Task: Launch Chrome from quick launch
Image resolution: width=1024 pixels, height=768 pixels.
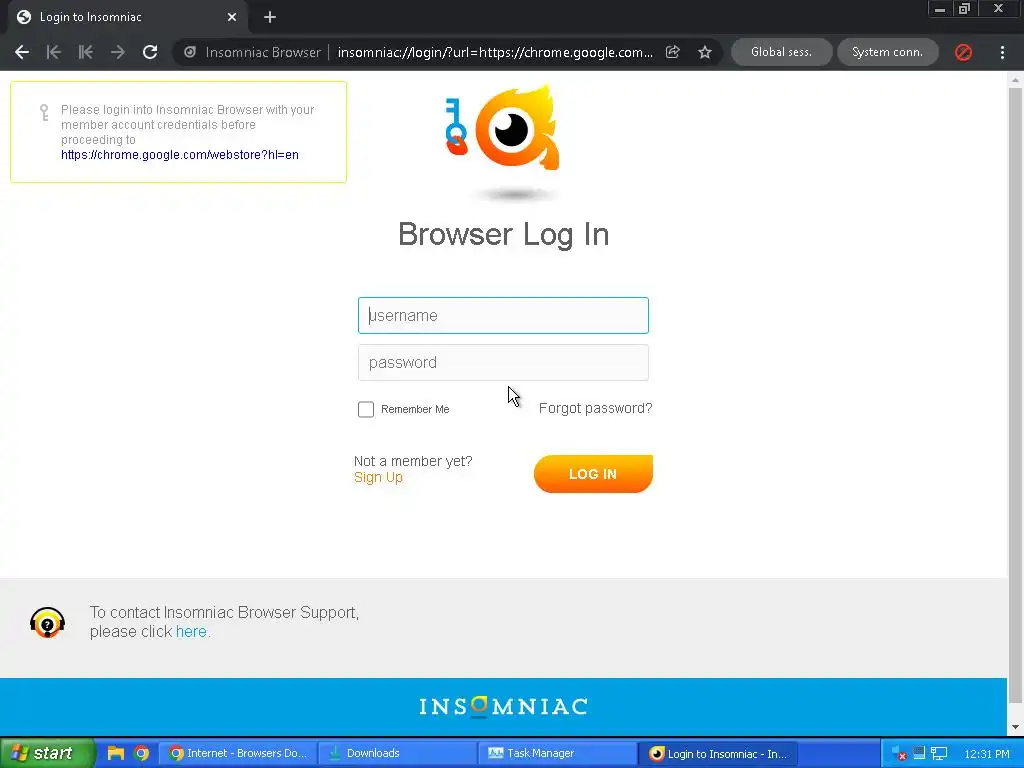Action: [x=141, y=753]
